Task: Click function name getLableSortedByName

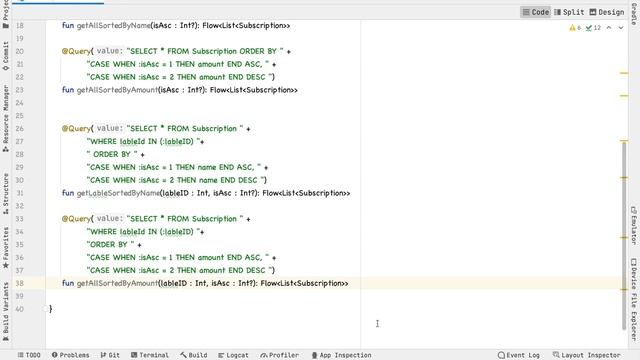Action: coord(118,193)
